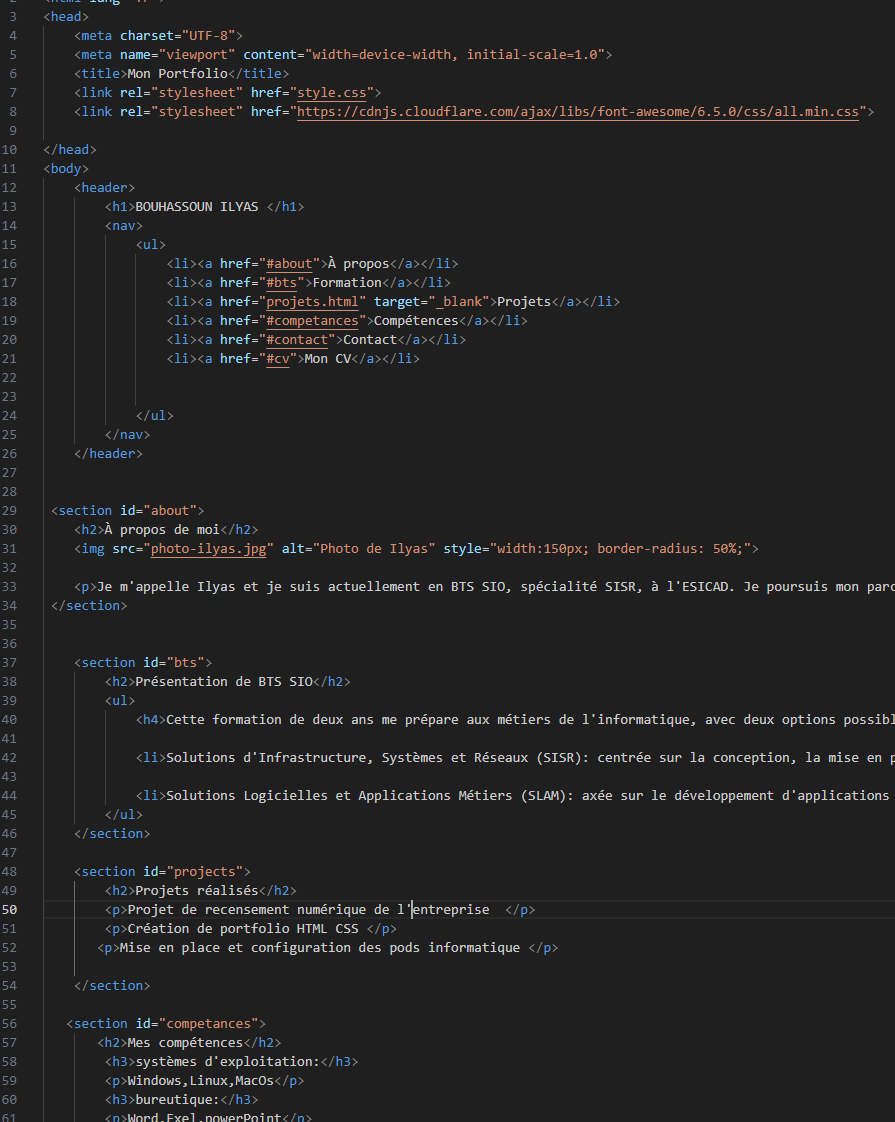The width and height of the screenshot is (895, 1122).
Task: Click the #cv href in Mon CV item
Action: pyautogui.click(x=277, y=359)
